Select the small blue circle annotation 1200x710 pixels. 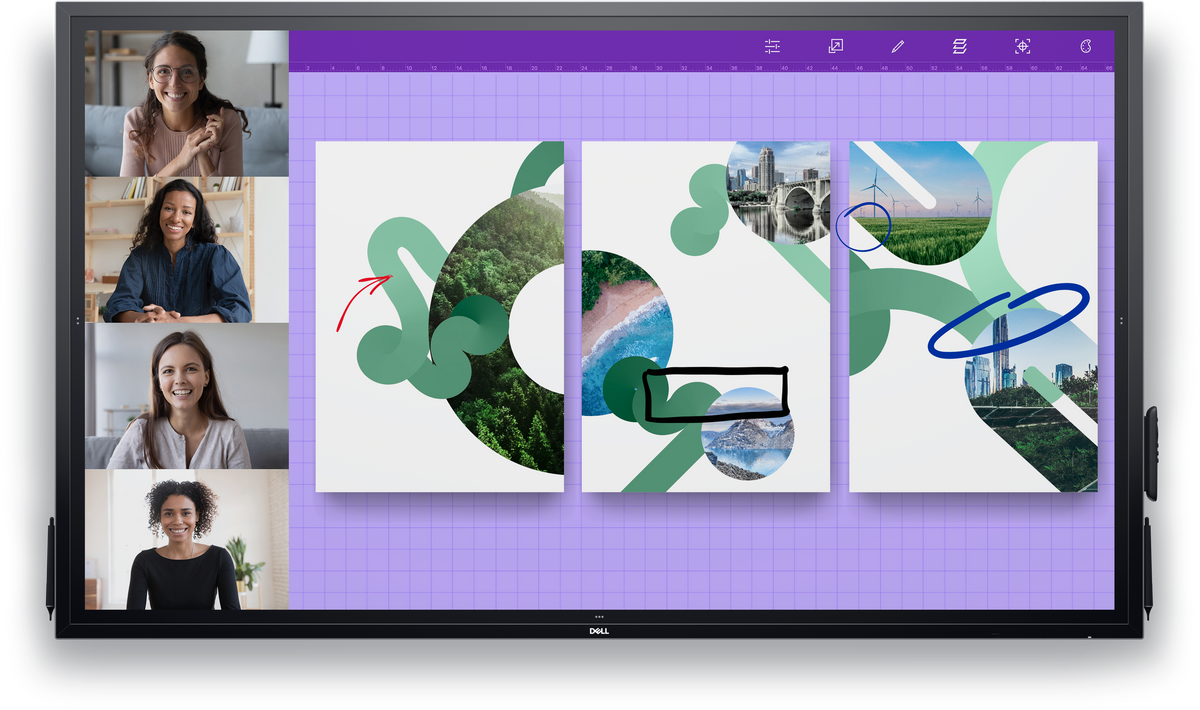[862, 226]
